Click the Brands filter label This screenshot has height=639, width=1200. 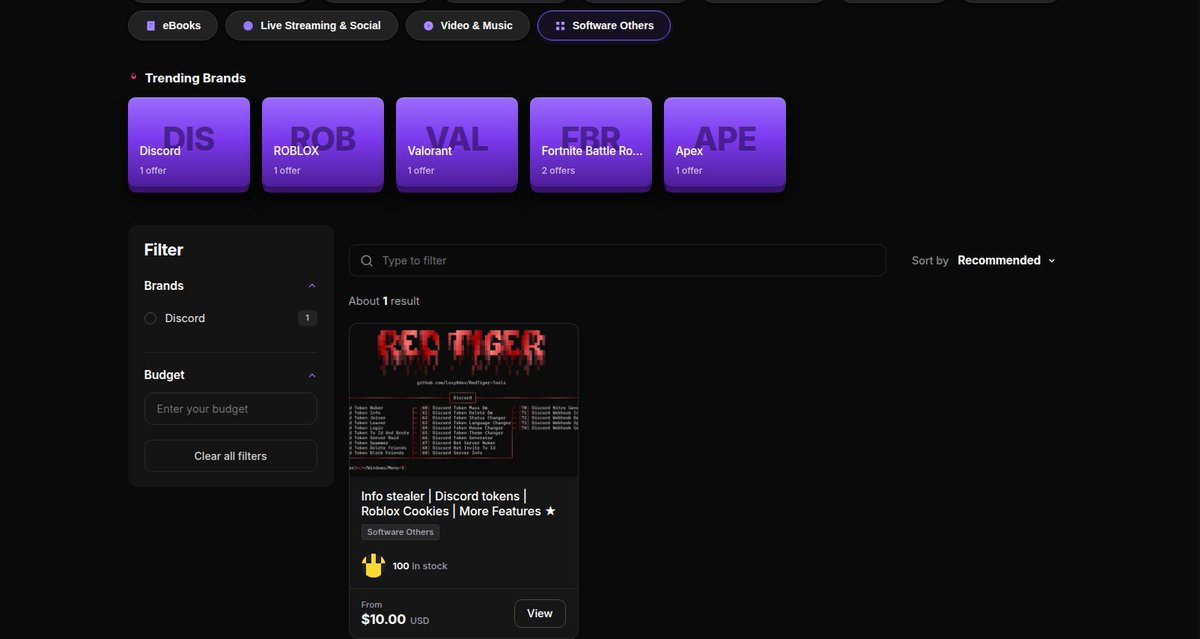[x=164, y=286]
